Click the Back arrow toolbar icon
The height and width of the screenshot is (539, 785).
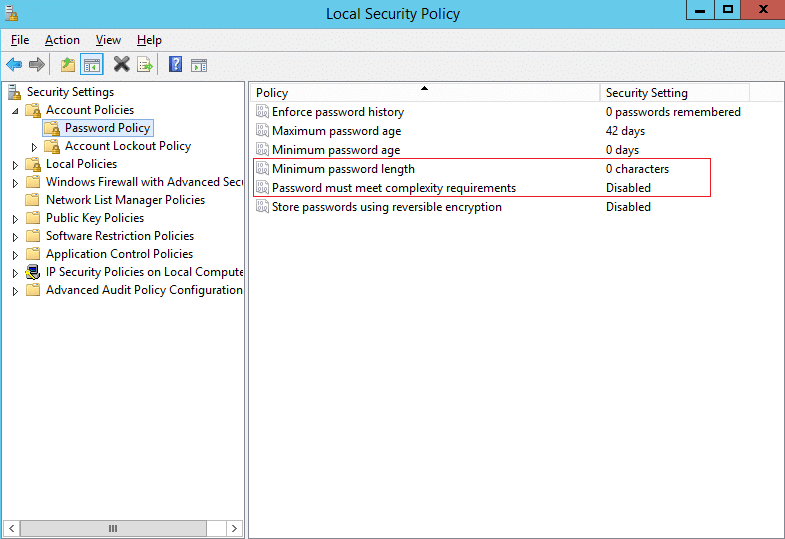coord(14,65)
